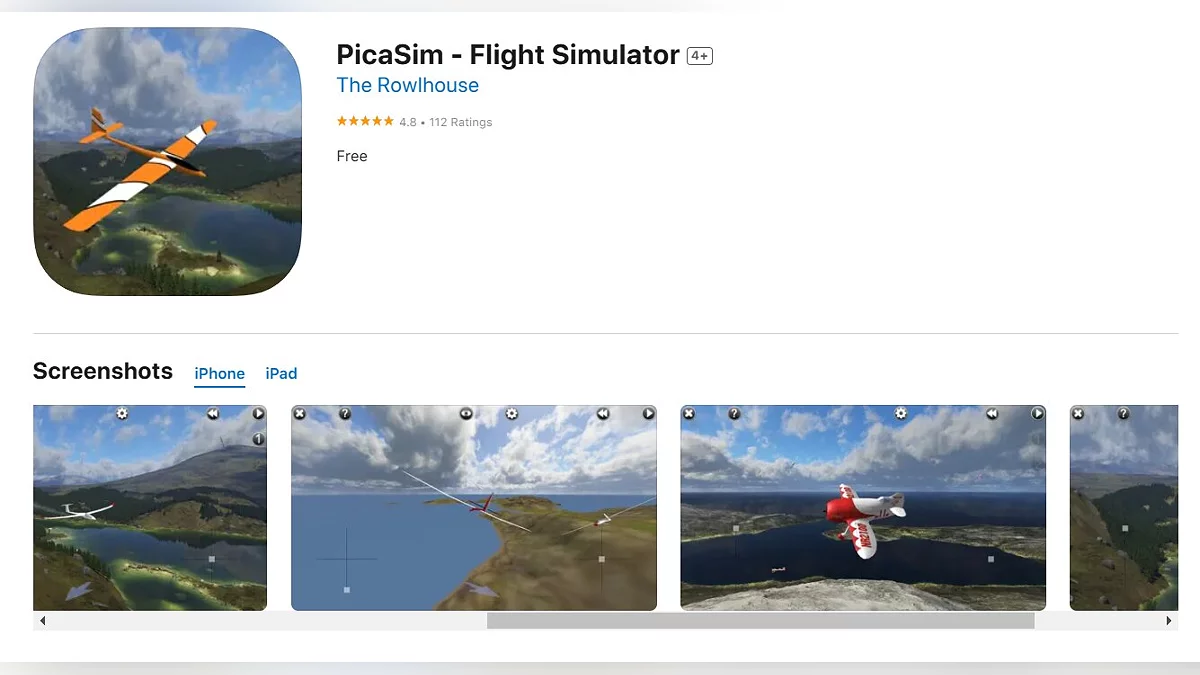This screenshot has height=675, width=1200.
Task: Open the red biplane screenshot thumbnail
Action: (863, 507)
